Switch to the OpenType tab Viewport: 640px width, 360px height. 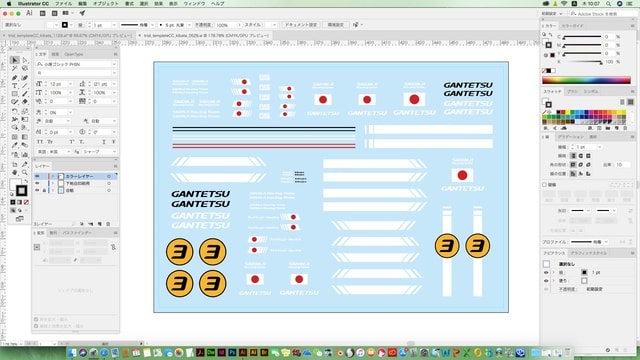click(x=73, y=54)
